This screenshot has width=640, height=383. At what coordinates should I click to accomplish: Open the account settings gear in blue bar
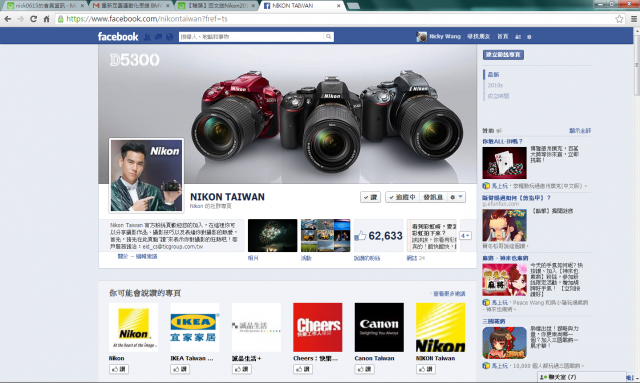(x=529, y=37)
